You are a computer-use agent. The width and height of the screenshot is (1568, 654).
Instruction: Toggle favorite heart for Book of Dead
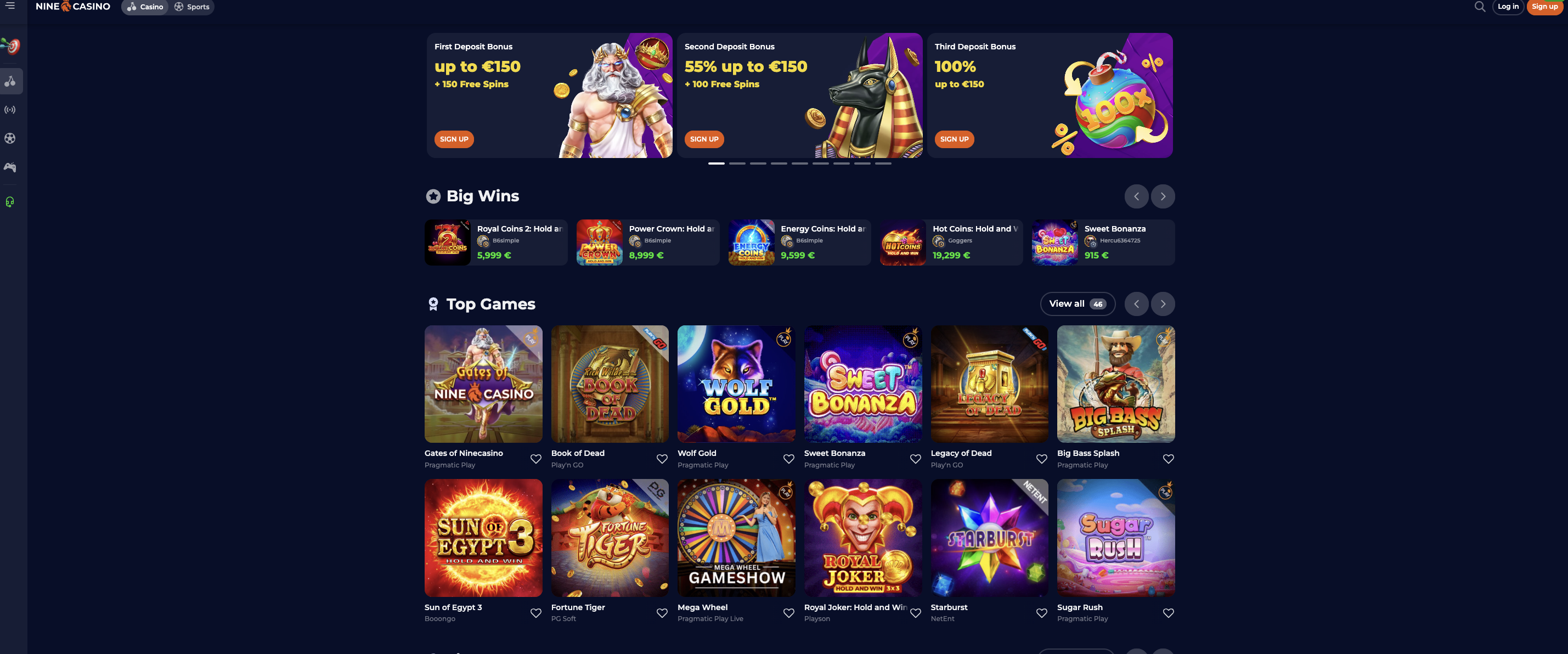662,459
